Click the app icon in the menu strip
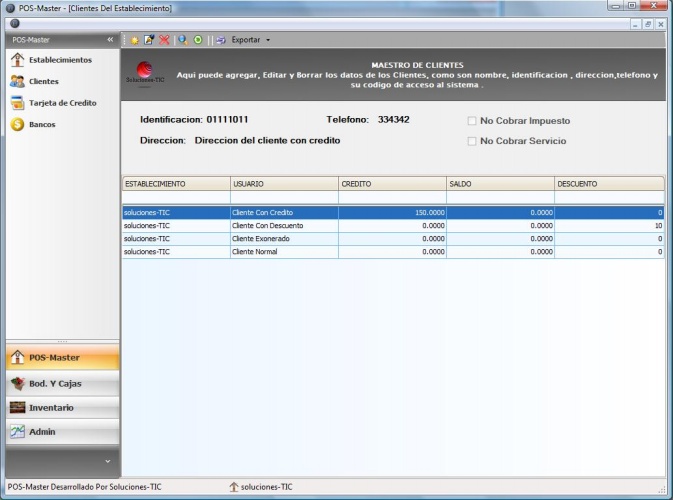 [15, 24]
